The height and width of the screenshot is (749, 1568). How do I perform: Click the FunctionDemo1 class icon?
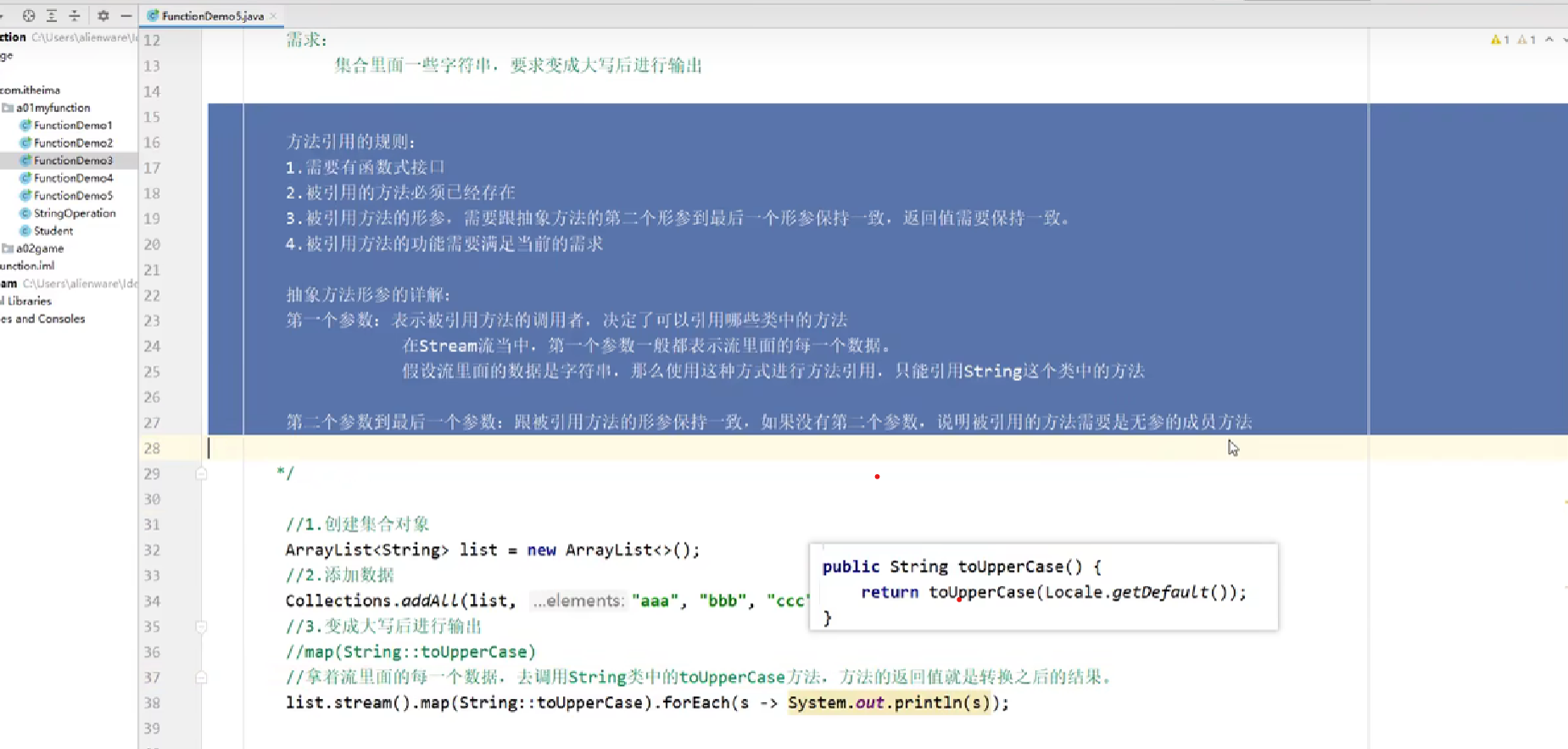tap(25, 125)
